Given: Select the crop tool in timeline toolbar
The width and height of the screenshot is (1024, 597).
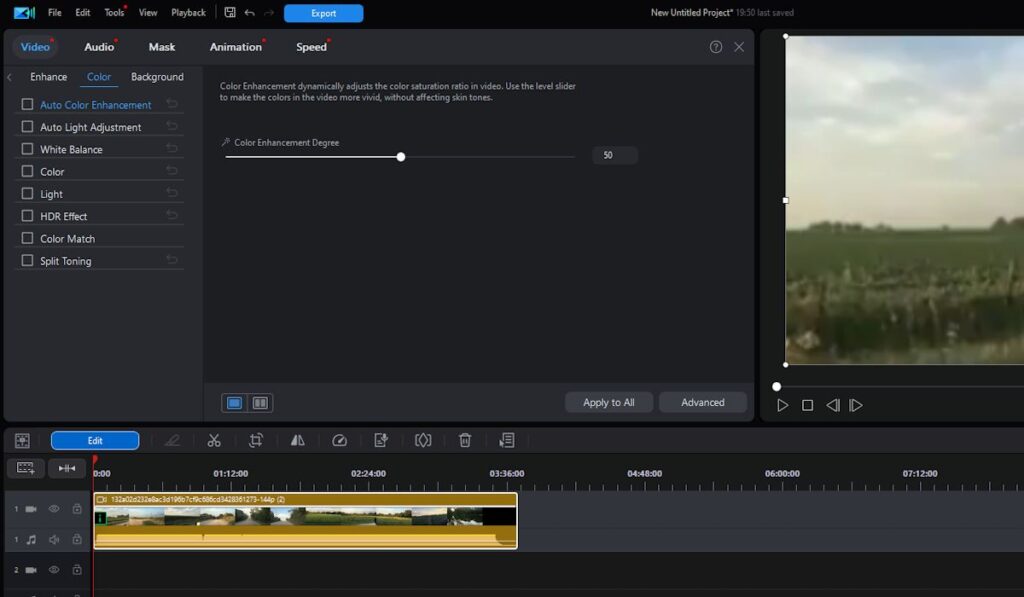Looking at the screenshot, I should click(x=256, y=440).
